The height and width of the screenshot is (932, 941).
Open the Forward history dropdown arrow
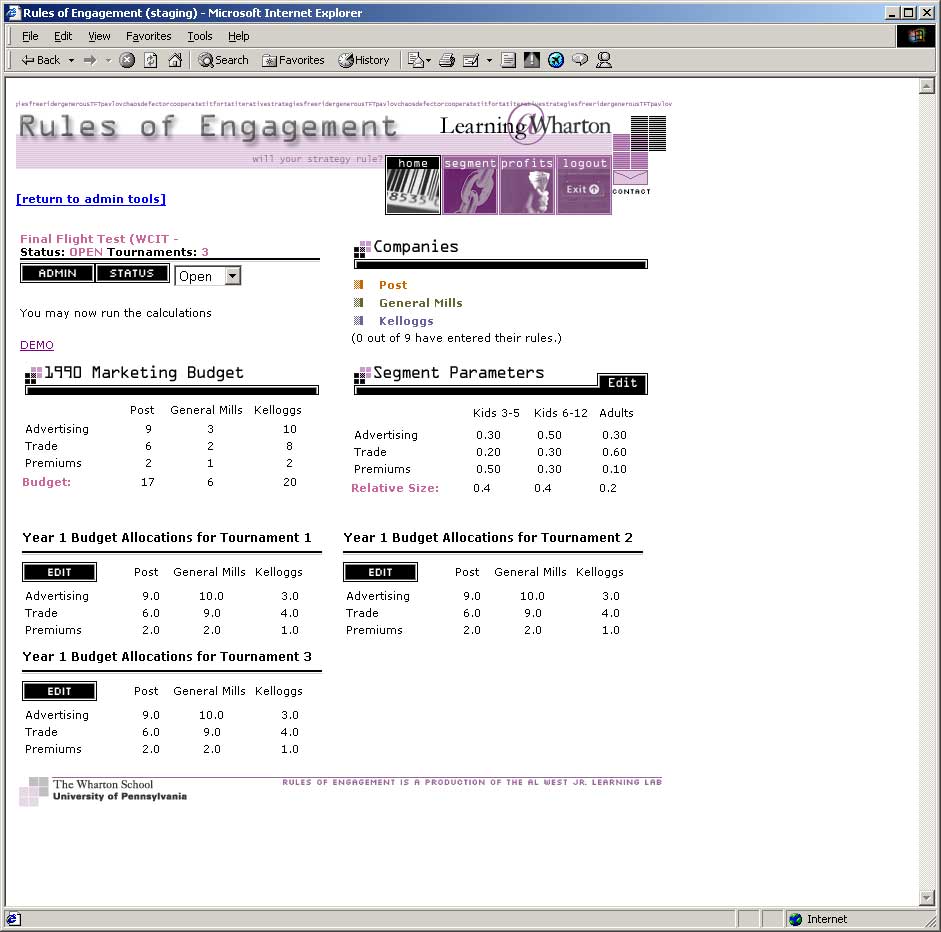tap(108, 60)
